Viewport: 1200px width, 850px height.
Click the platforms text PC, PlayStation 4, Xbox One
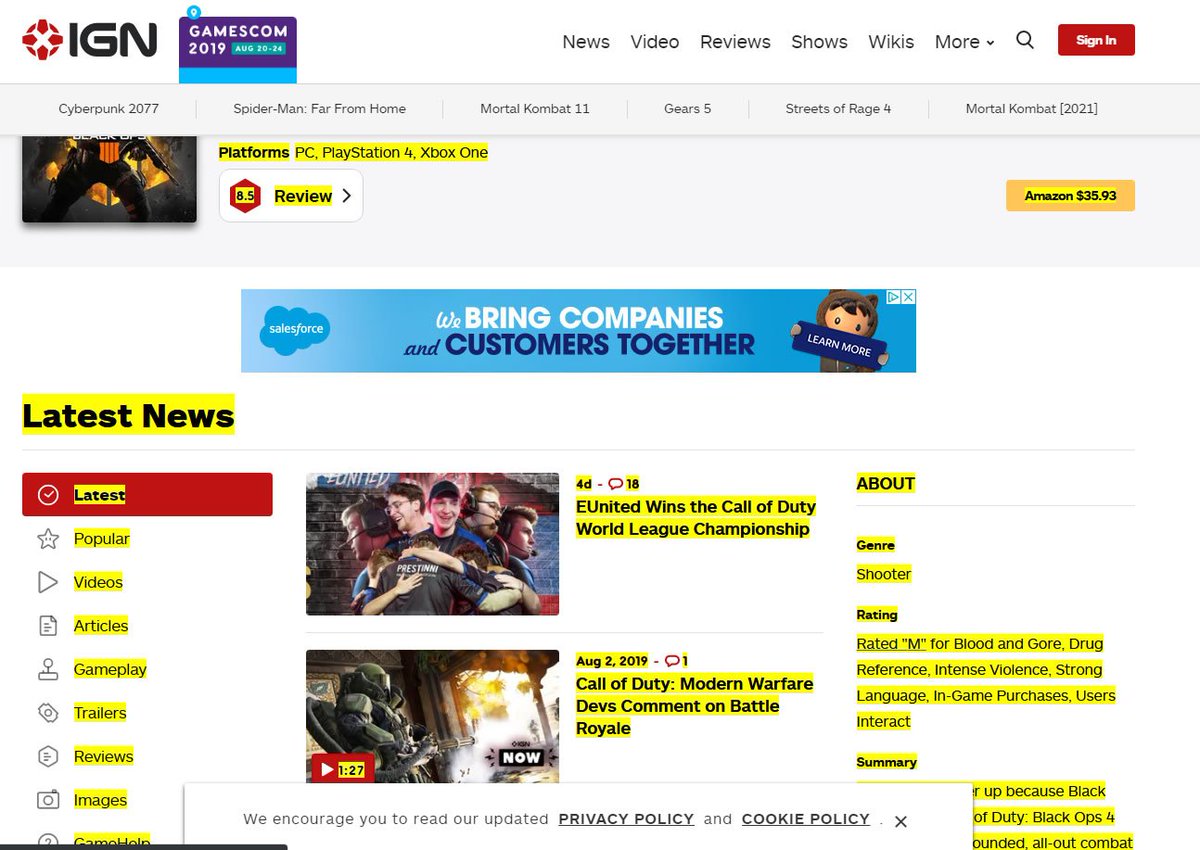point(391,153)
